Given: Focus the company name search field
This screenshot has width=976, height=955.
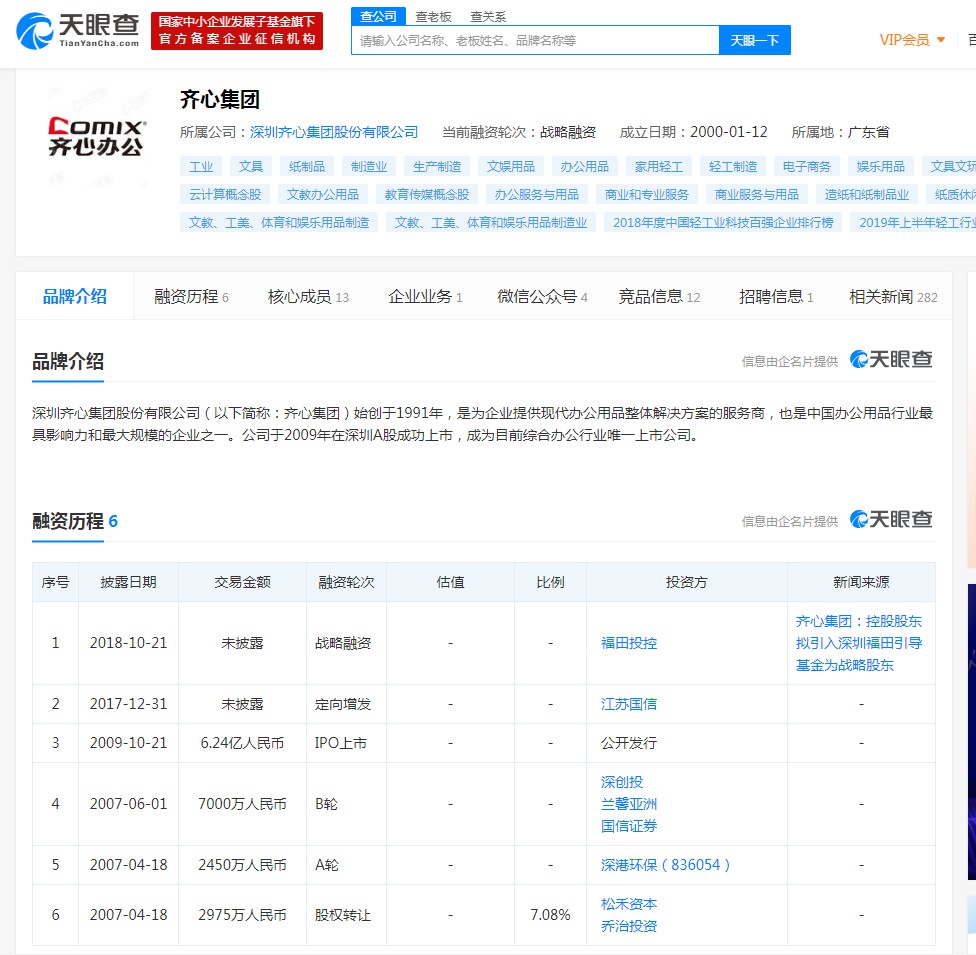Looking at the screenshot, I should (x=535, y=40).
